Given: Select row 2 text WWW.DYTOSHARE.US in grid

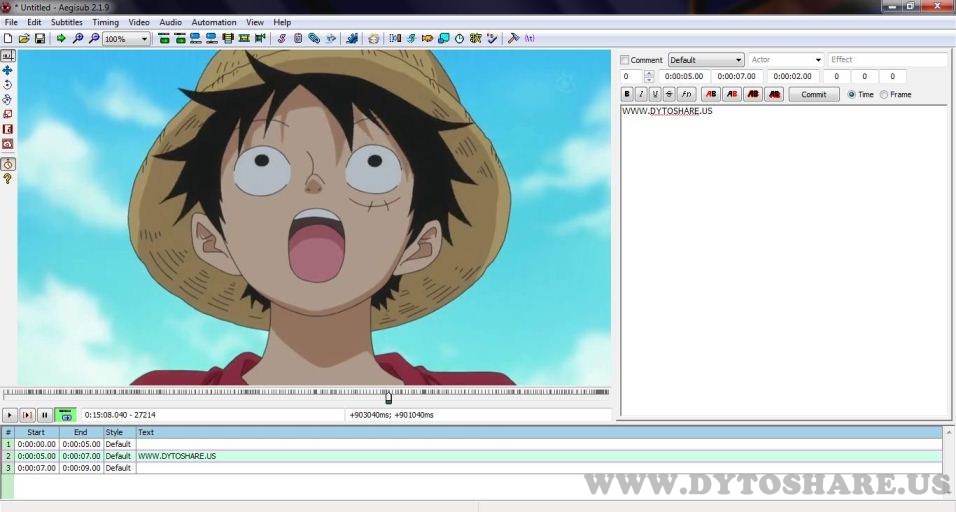Looking at the screenshot, I should coord(177,456).
